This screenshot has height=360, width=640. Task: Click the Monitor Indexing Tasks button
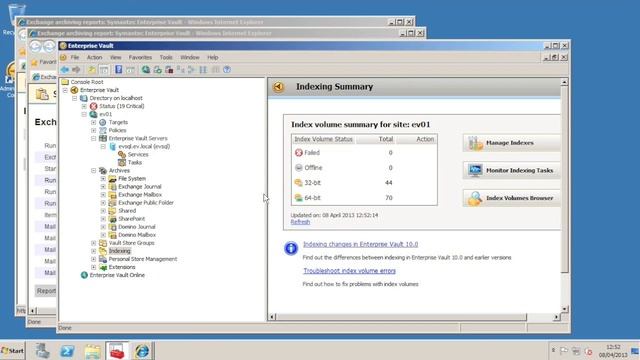(512, 170)
